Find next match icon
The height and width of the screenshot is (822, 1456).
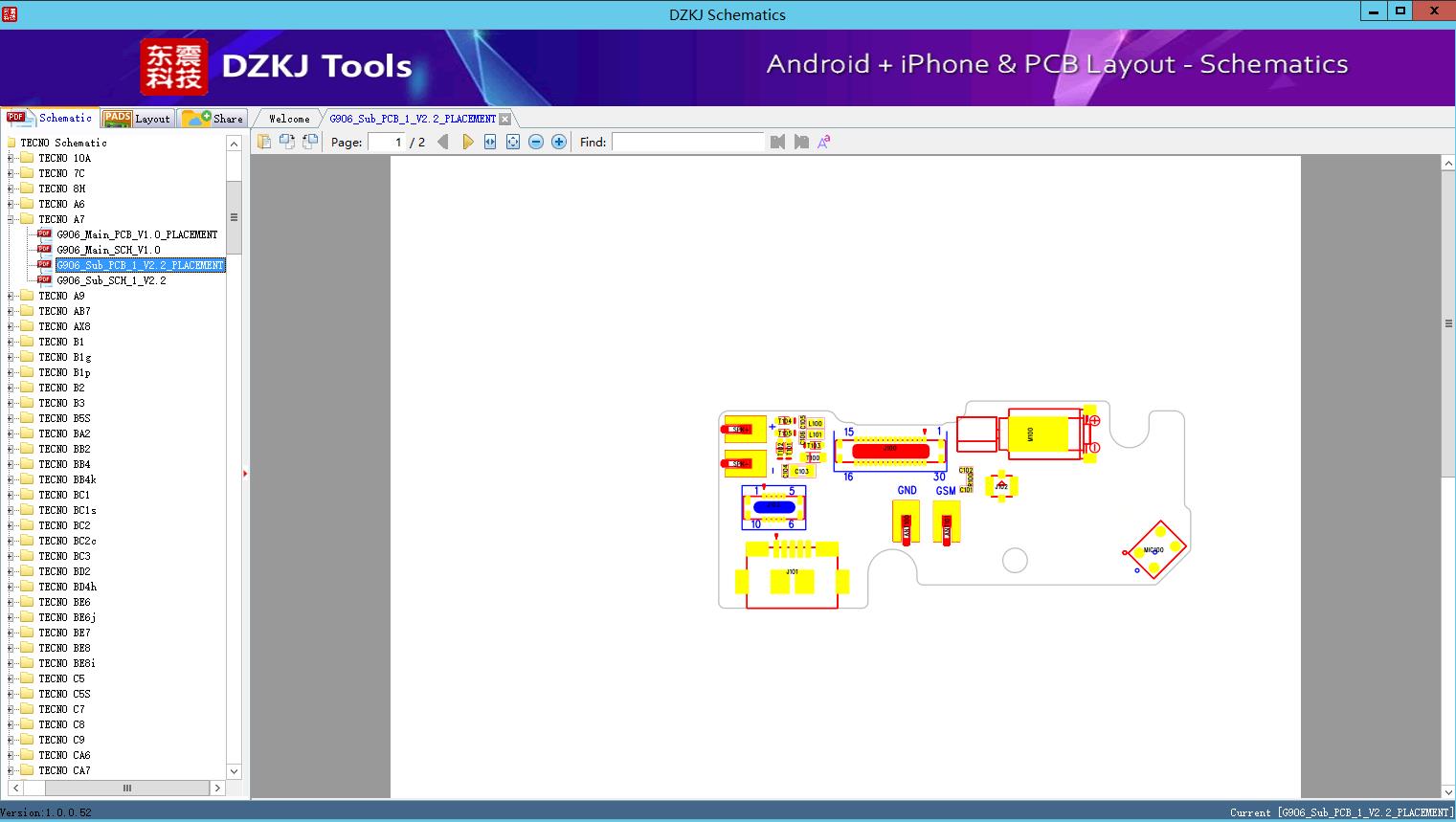(x=801, y=142)
